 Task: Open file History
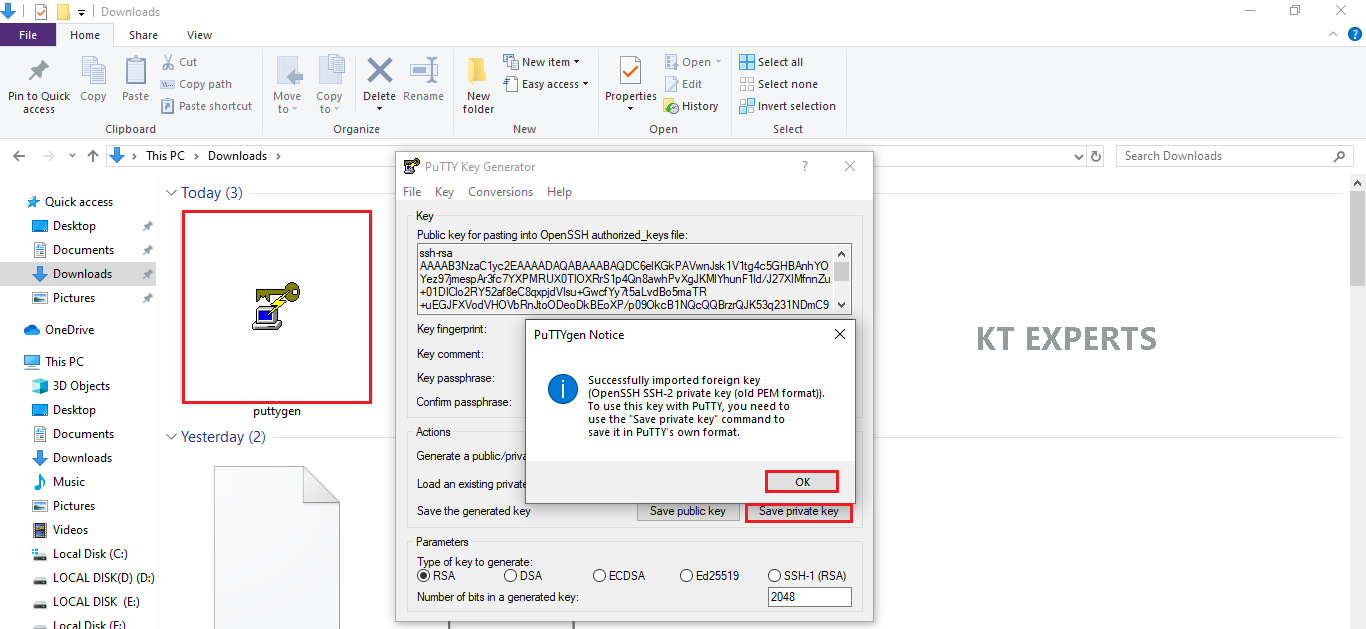(x=692, y=106)
